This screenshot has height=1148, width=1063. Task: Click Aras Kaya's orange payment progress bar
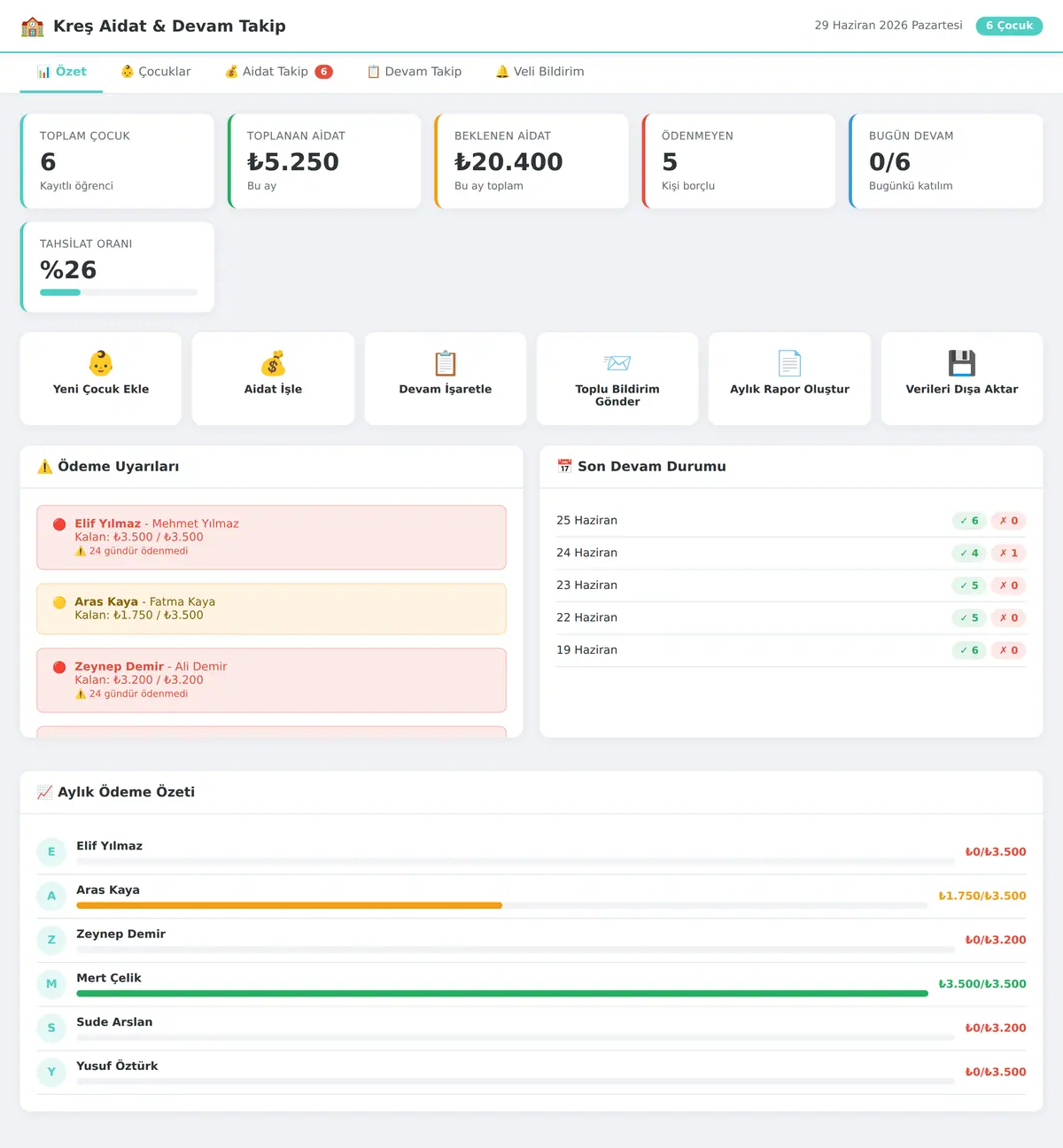(x=289, y=905)
